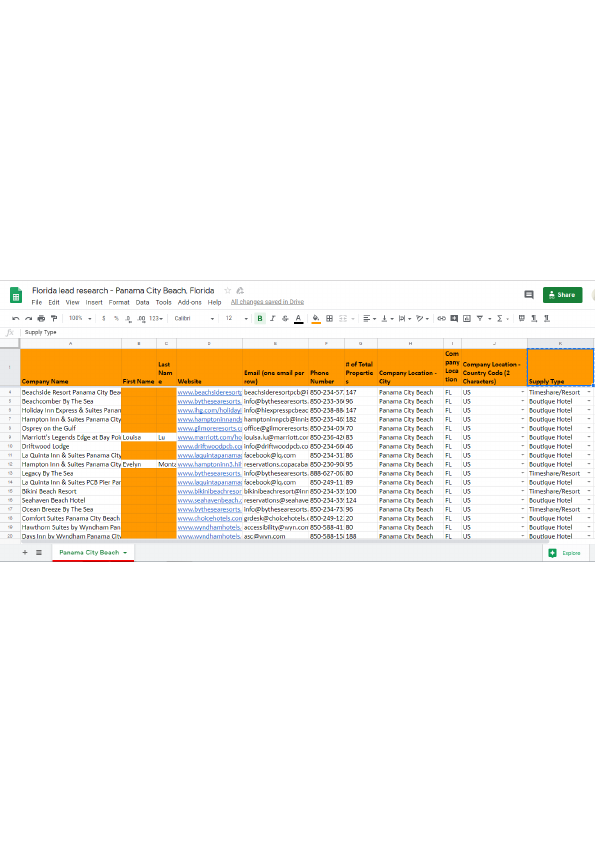Screen dimensions: 595x842
Task: Create a filter with funnel icon
Action: coord(480,318)
